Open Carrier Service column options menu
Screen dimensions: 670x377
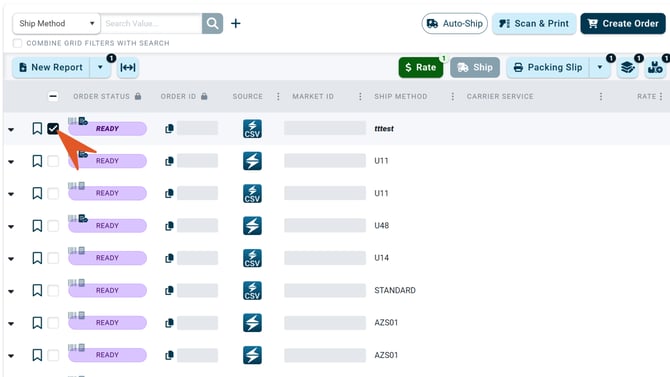click(601, 96)
